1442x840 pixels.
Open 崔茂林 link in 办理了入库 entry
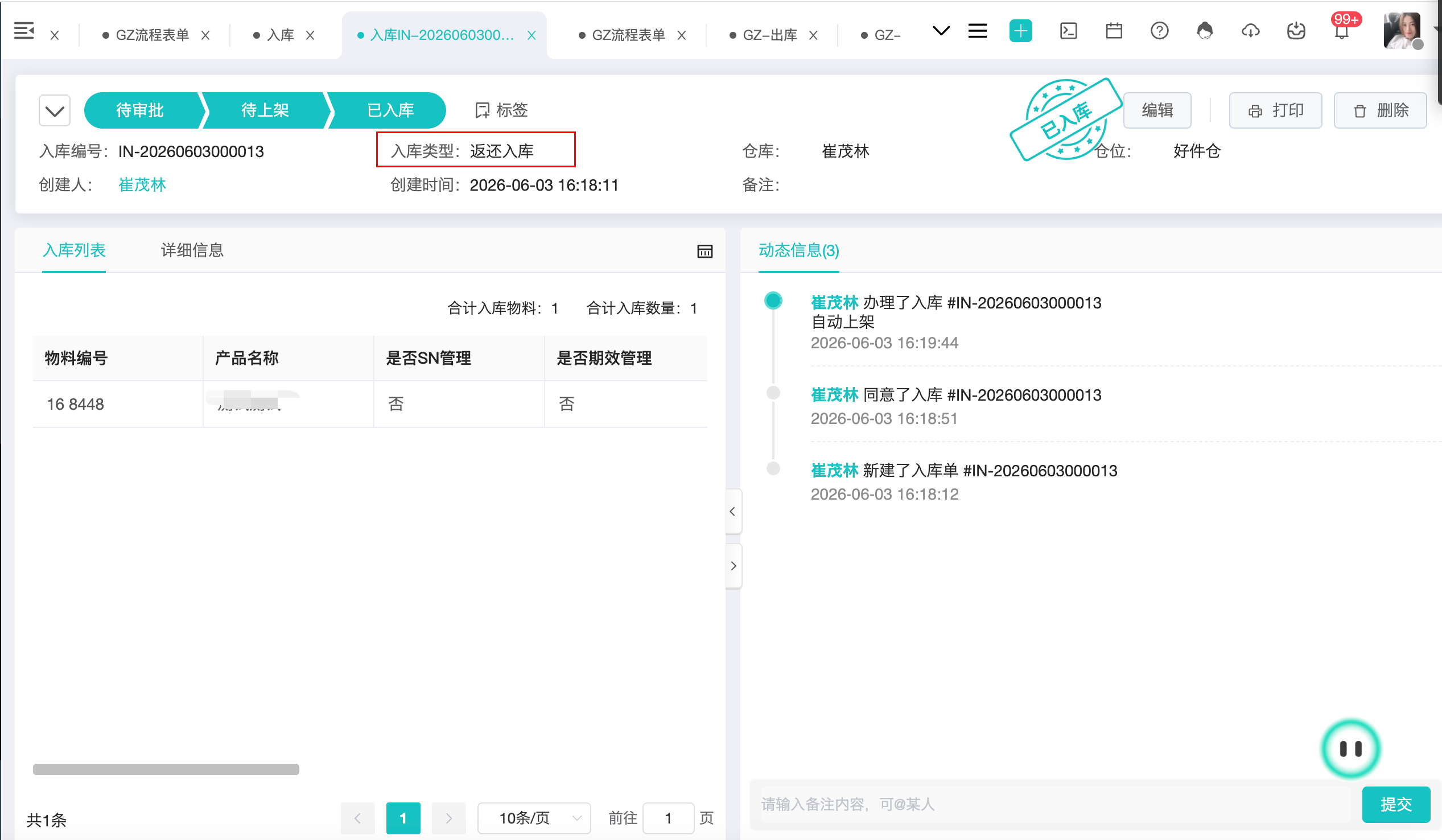tap(834, 303)
